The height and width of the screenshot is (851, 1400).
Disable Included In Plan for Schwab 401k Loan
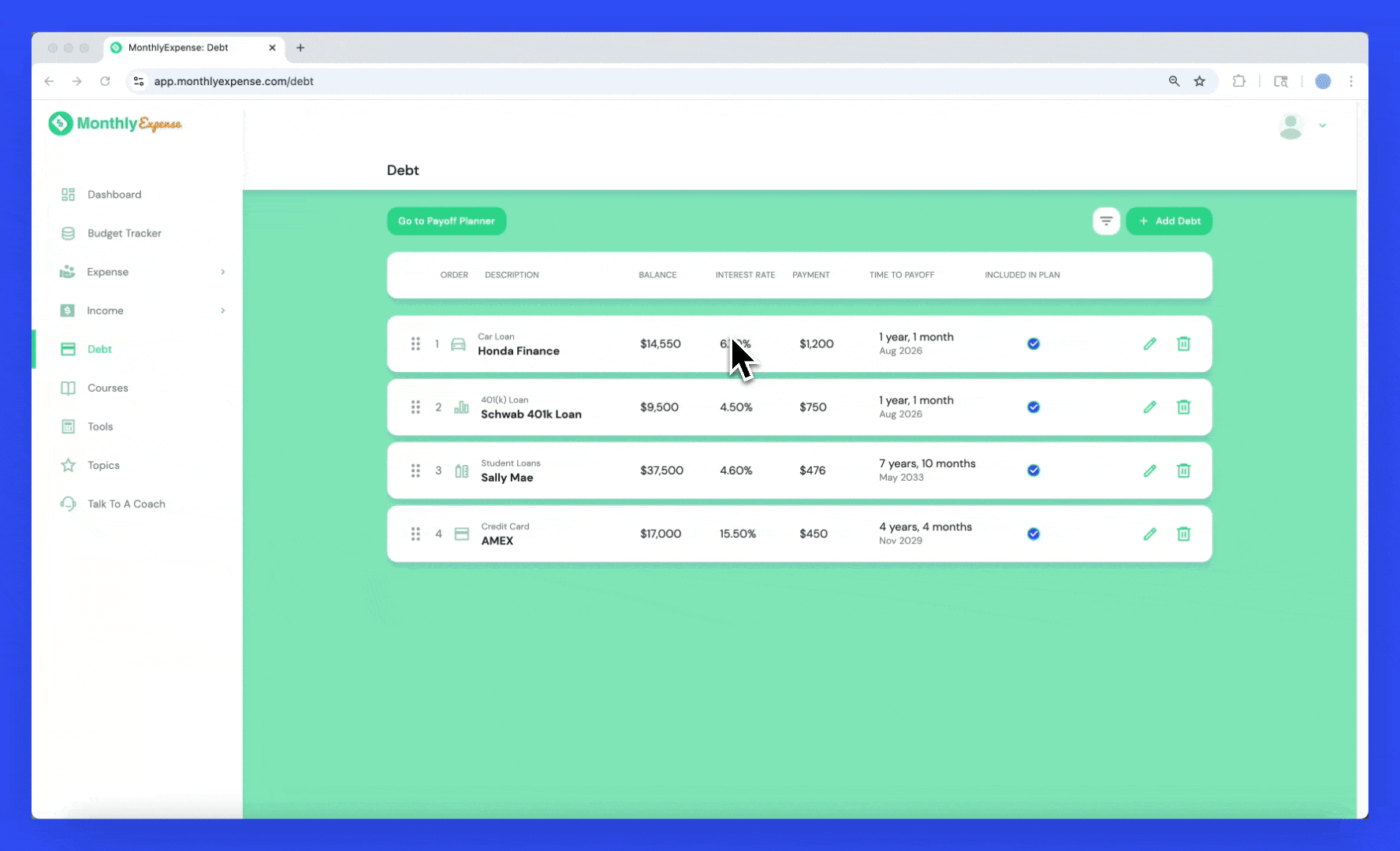pyautogui.click(x=1033, y=407)
